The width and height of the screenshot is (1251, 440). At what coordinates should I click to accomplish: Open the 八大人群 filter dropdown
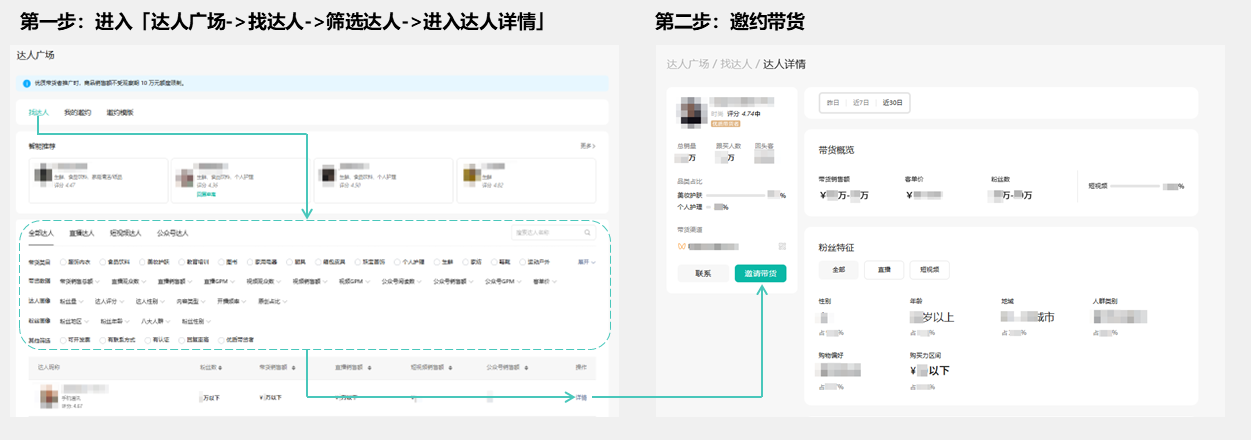(x=155, y=321)
